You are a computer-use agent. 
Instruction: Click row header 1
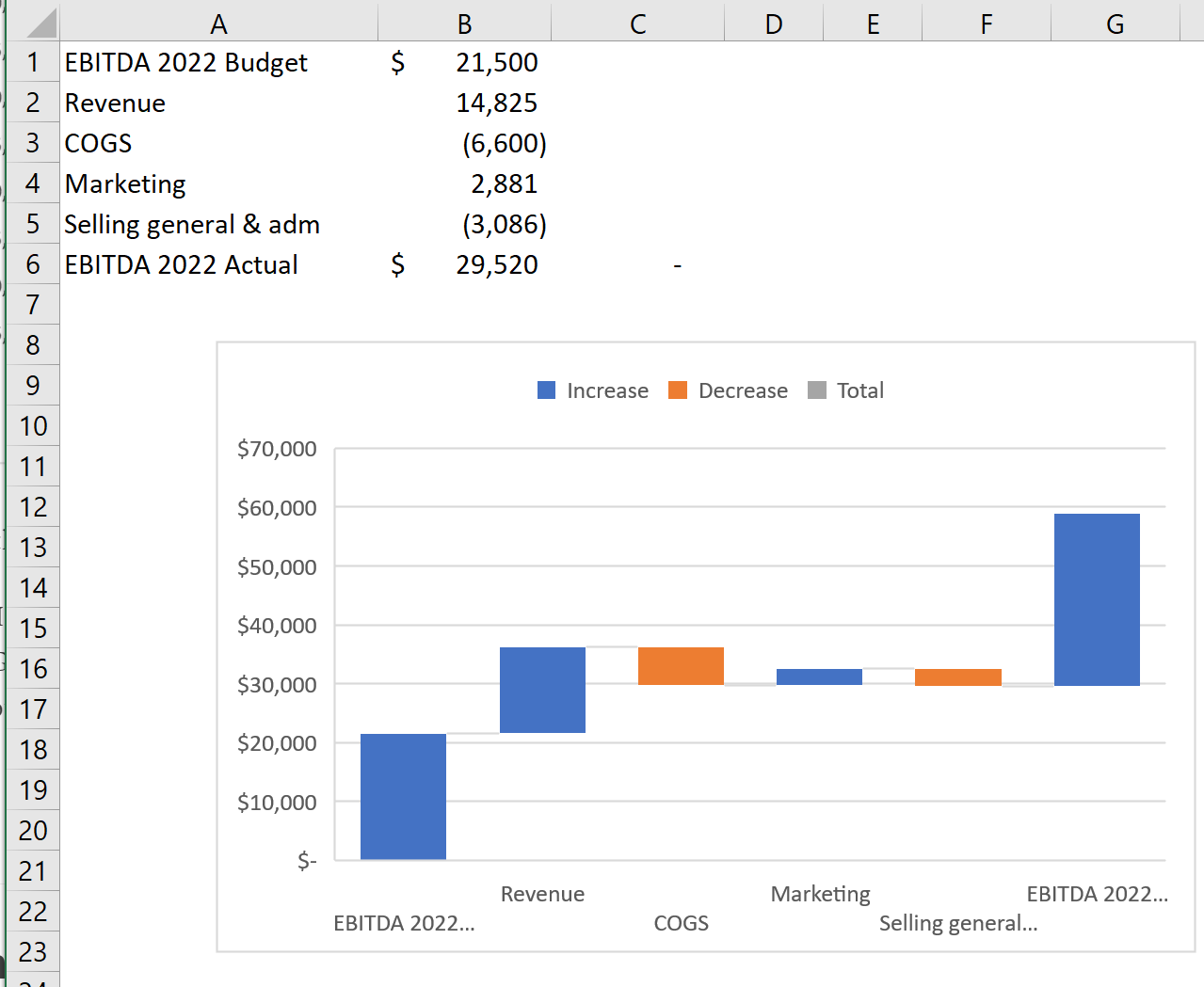coord(31,62)
